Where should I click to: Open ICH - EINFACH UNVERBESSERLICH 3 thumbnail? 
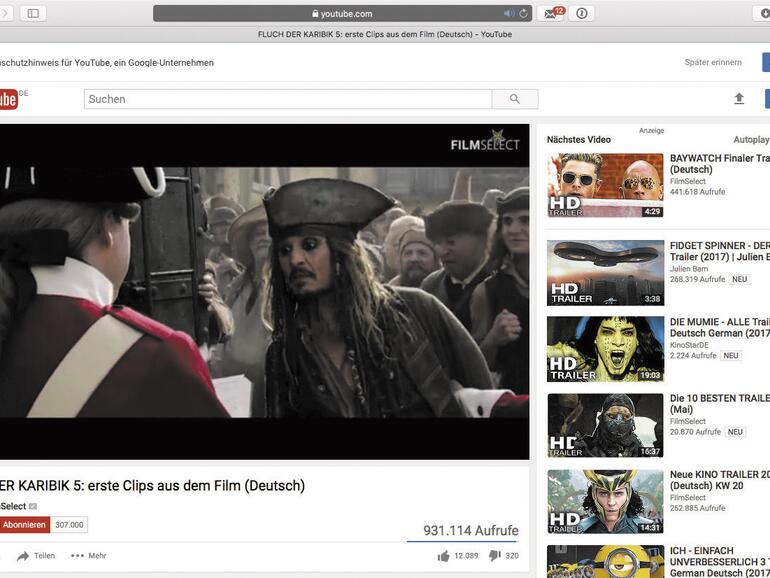(x=605, y=561)
